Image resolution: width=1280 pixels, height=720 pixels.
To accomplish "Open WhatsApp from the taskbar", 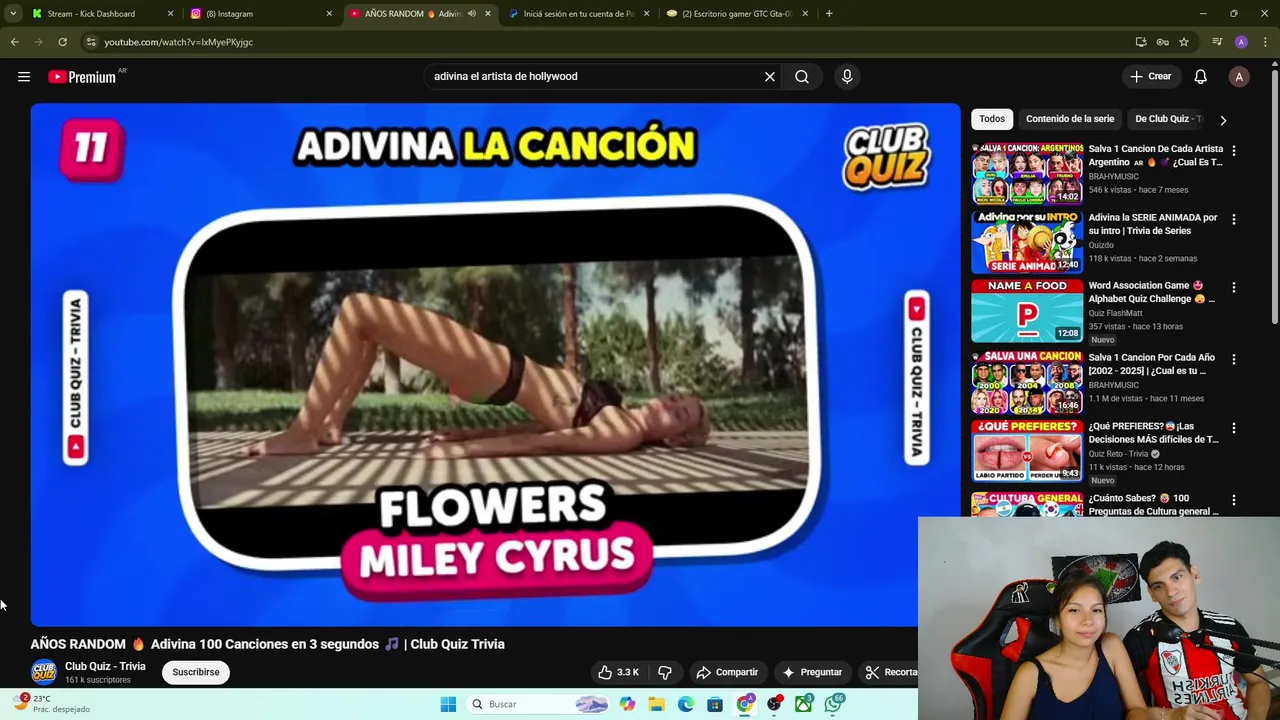I will [834, 704].
